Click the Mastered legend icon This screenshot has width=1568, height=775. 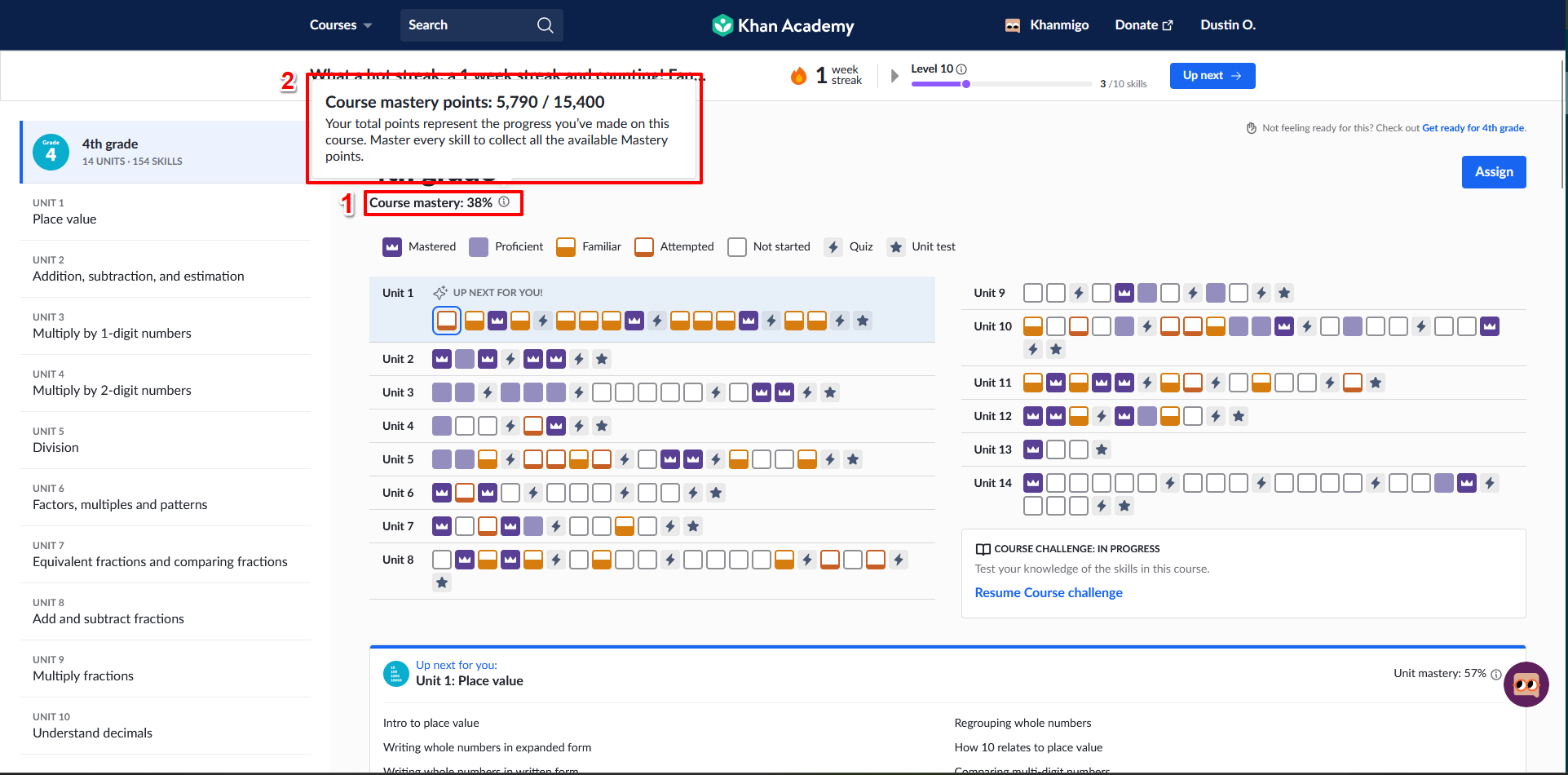(x=392, y=246)
